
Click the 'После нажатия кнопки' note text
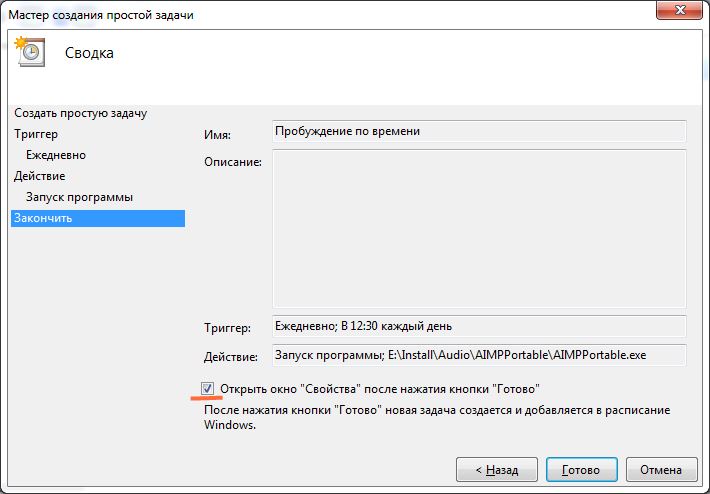point(437,417)
